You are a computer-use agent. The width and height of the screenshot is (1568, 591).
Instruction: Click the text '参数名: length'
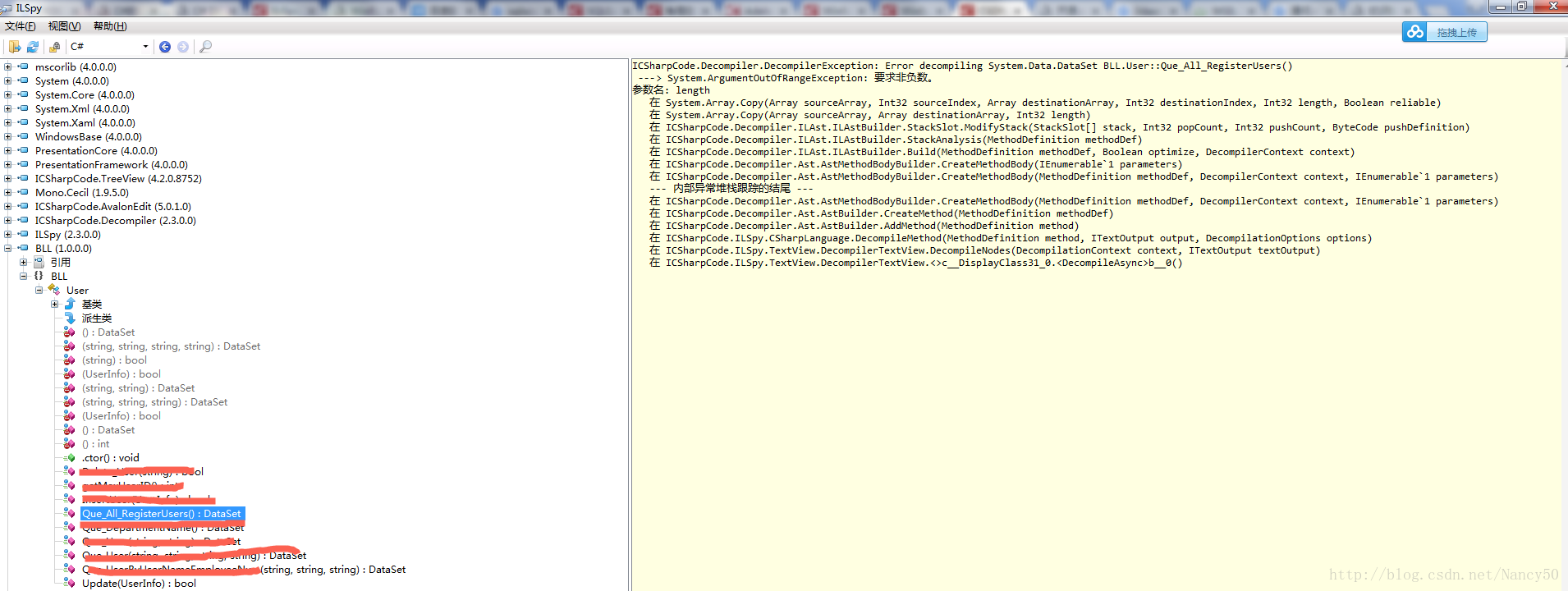point(671,90)
